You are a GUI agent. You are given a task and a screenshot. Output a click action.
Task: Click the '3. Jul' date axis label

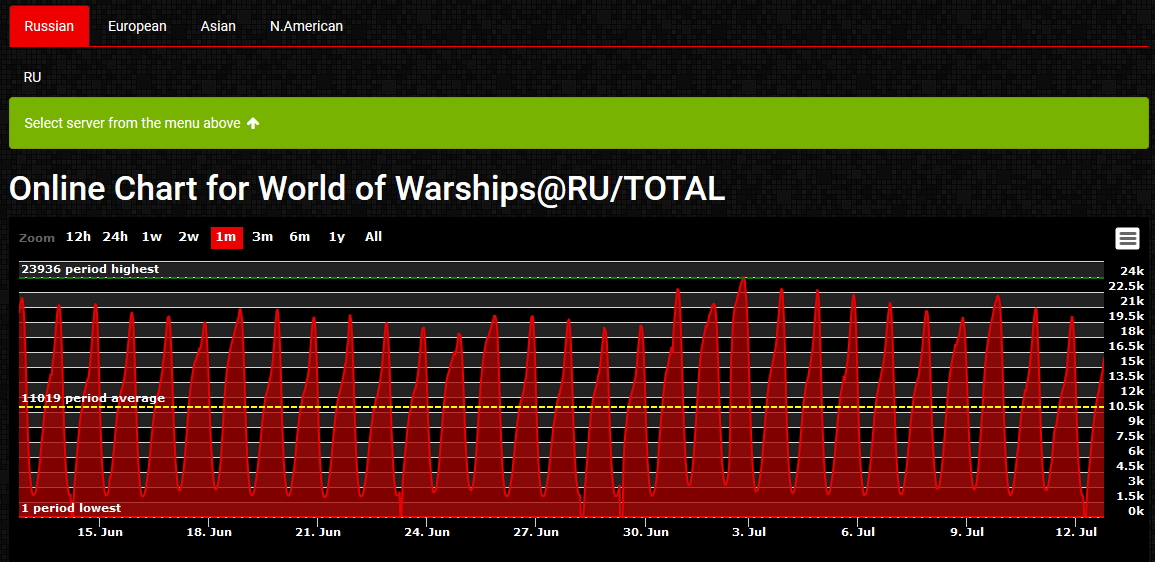(x=748, y=532)
